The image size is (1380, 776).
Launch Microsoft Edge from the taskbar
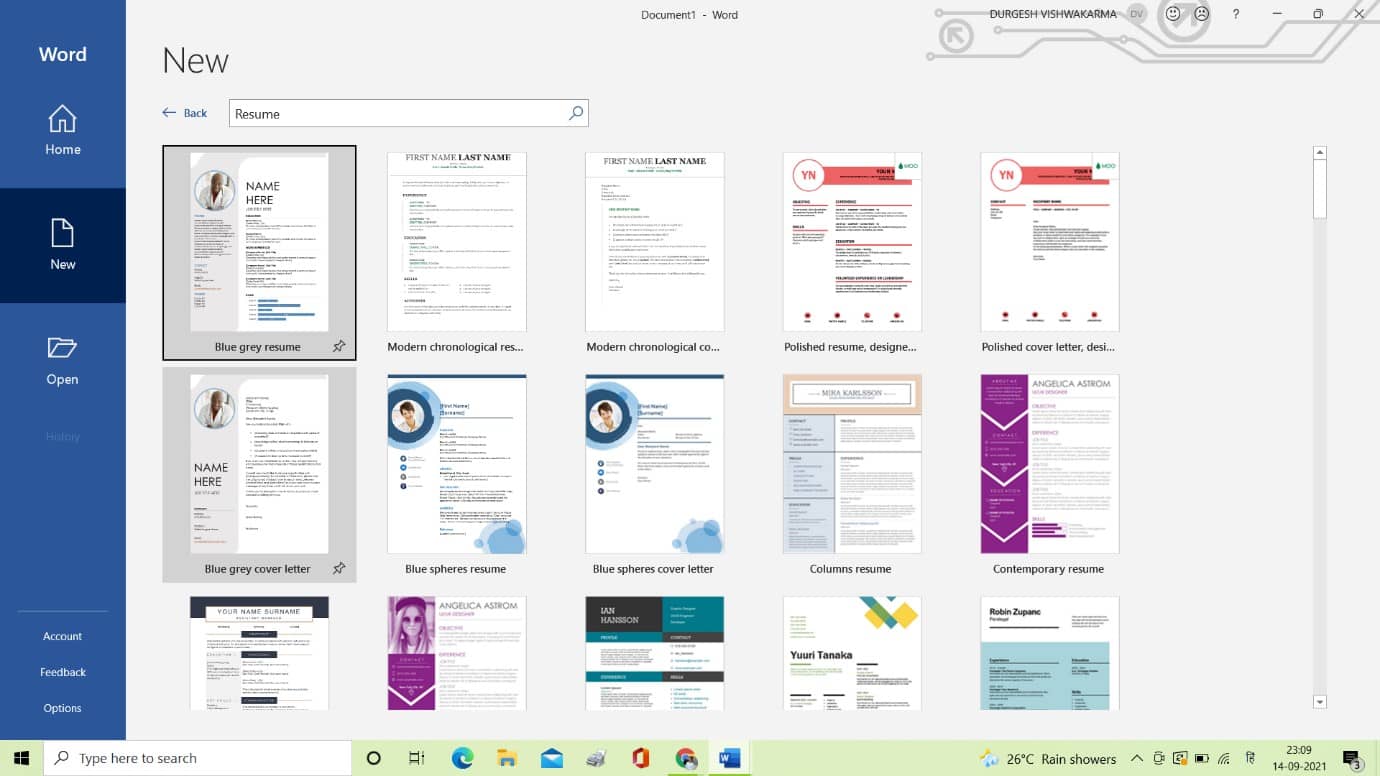pos(462,758)
